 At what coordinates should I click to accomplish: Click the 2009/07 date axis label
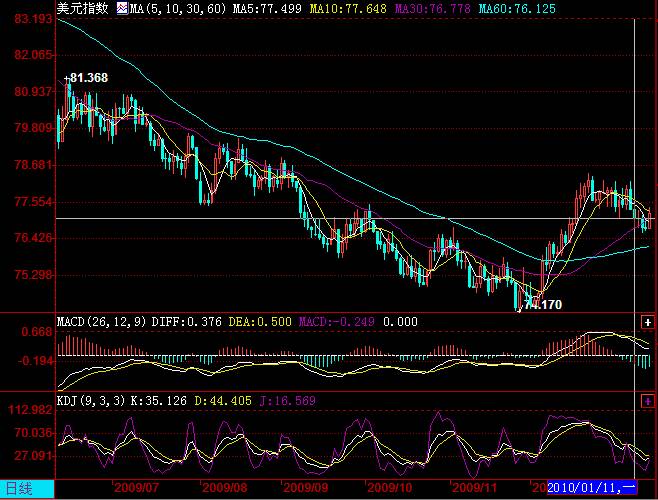point(136,488)
